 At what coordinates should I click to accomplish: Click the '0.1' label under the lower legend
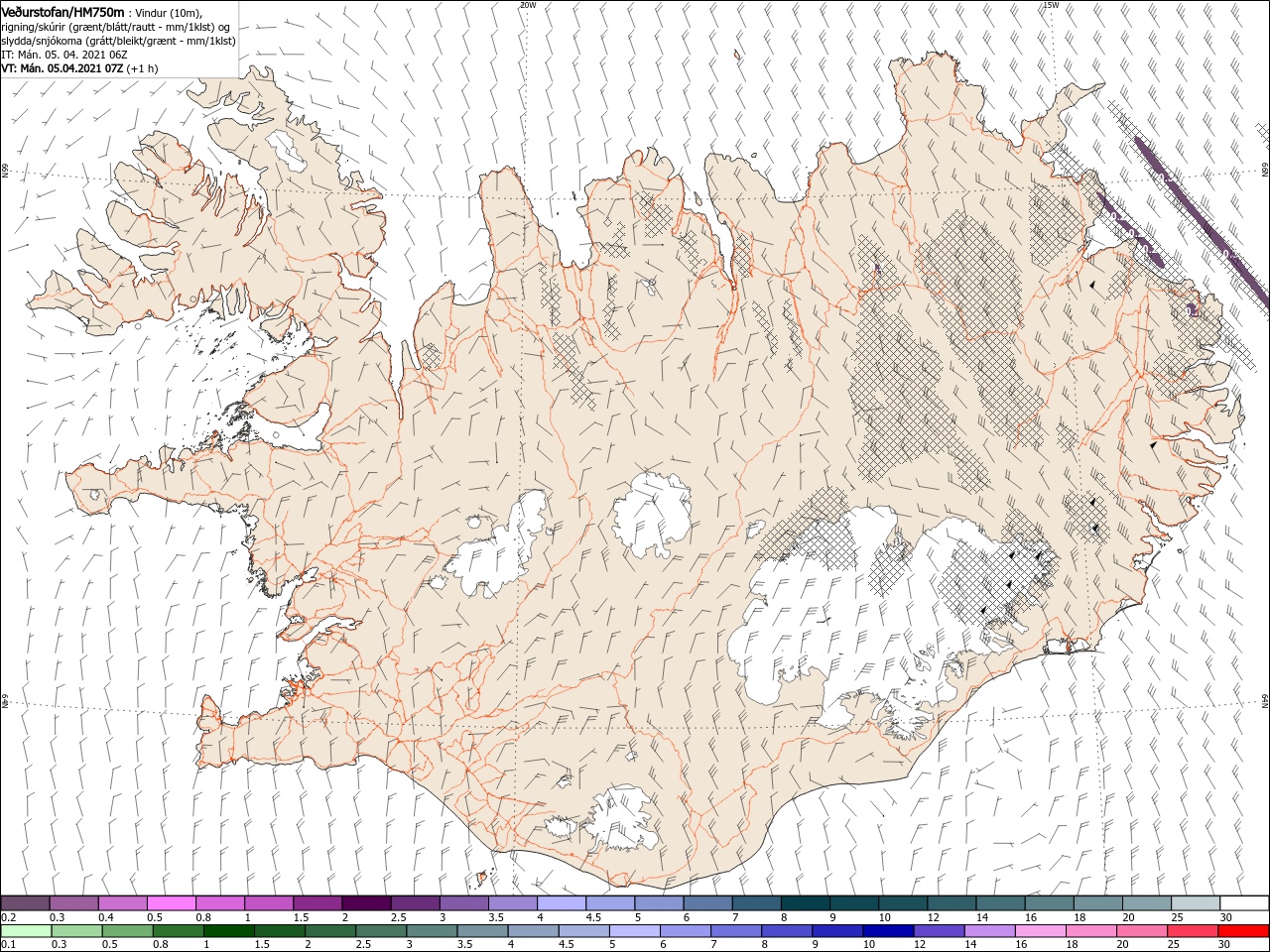pos(7,944)
